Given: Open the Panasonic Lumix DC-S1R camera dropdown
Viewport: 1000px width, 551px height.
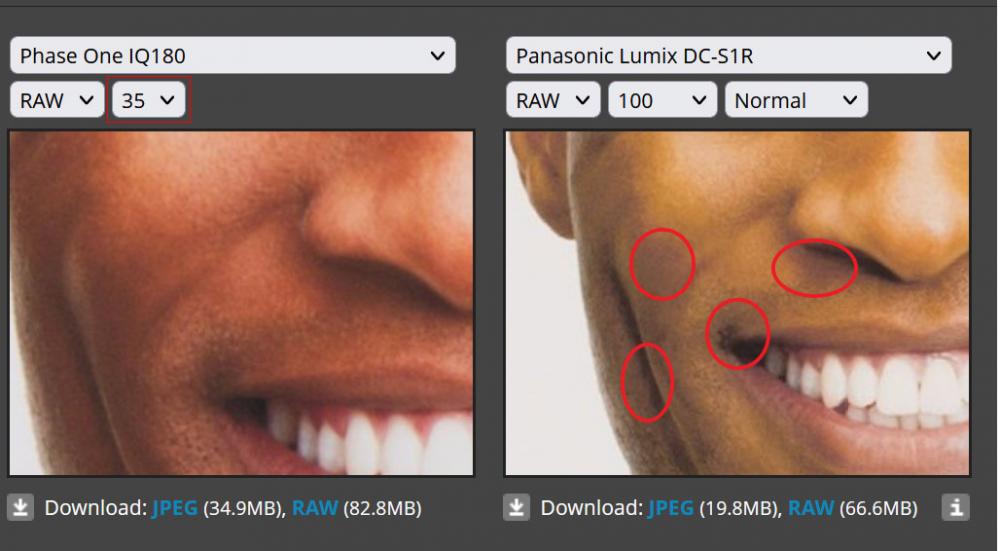Looking at the screenshot, I should pos(728,55).
